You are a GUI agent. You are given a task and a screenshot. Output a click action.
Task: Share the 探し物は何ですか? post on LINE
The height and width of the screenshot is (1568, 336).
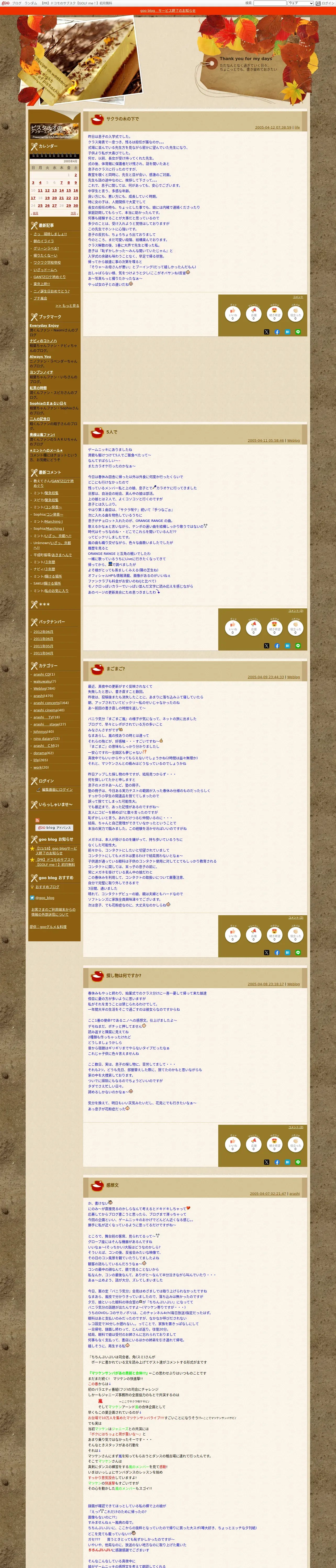[x=298, y=1162]
